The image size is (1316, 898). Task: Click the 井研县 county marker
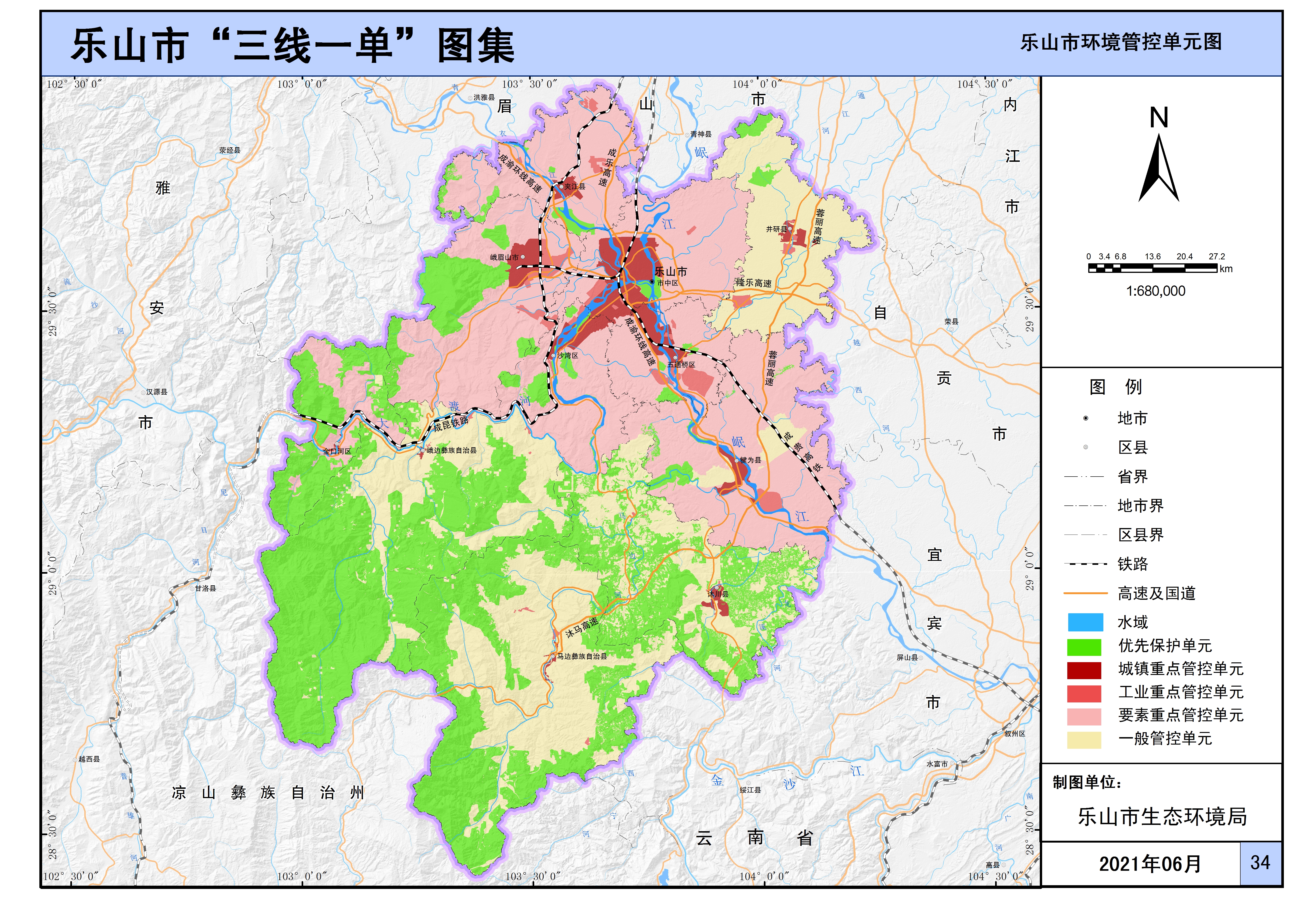(x=790, y=229)
